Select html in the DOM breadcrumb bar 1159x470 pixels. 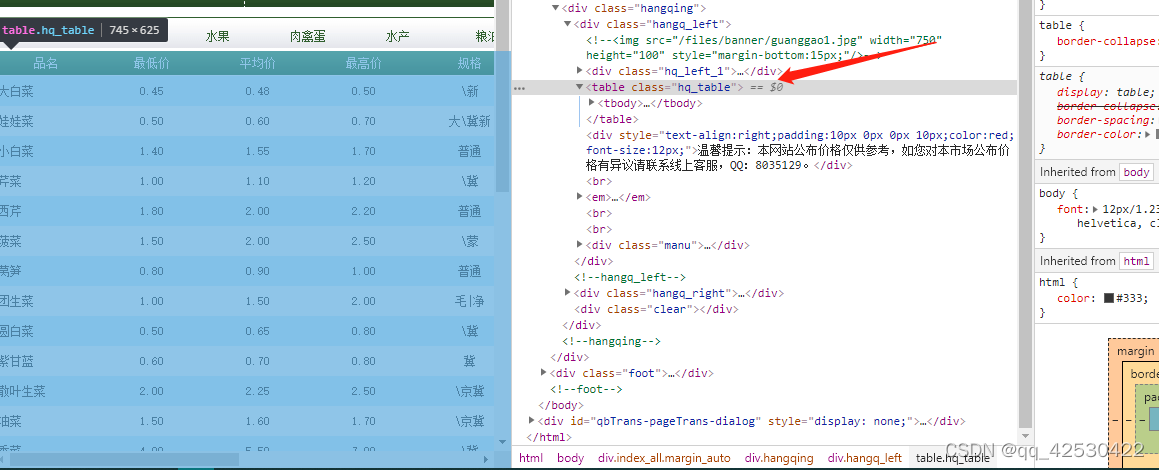pos(531,458)
